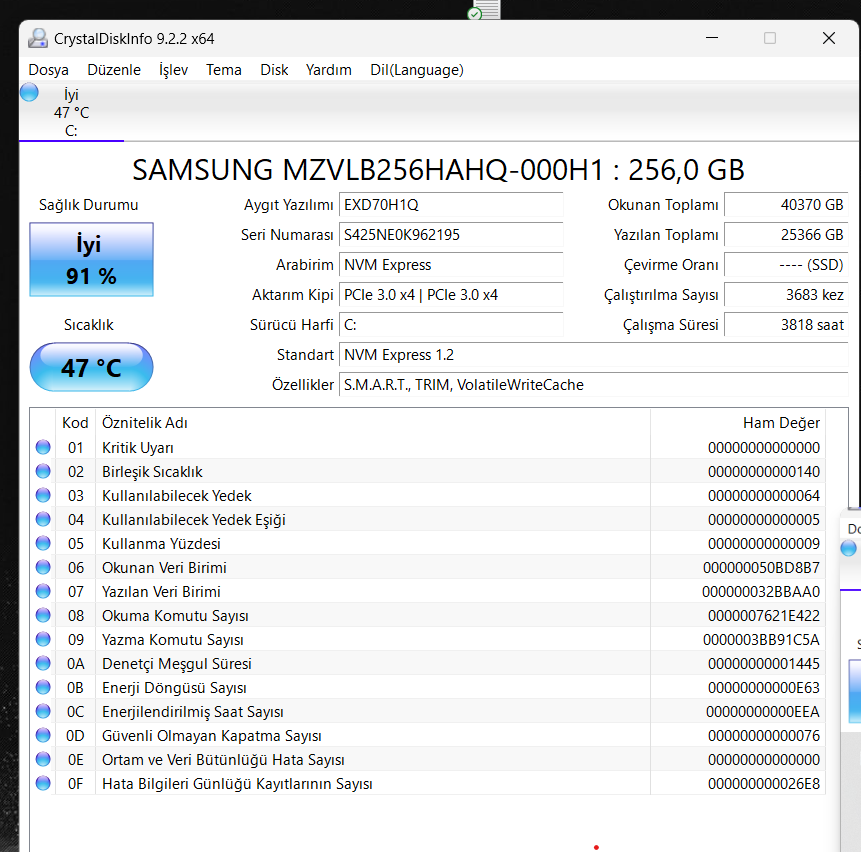Screen dimensions: 861x852
Task: Click the status orb for Kullanılabilecek Yedek Eşiği
Action: (43, 519)
